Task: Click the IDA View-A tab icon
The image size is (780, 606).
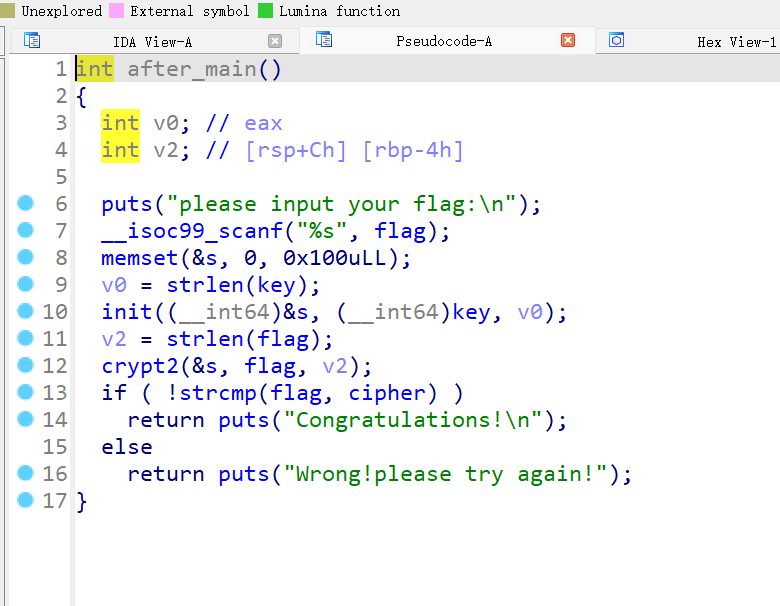Action: tap(32, 40)
